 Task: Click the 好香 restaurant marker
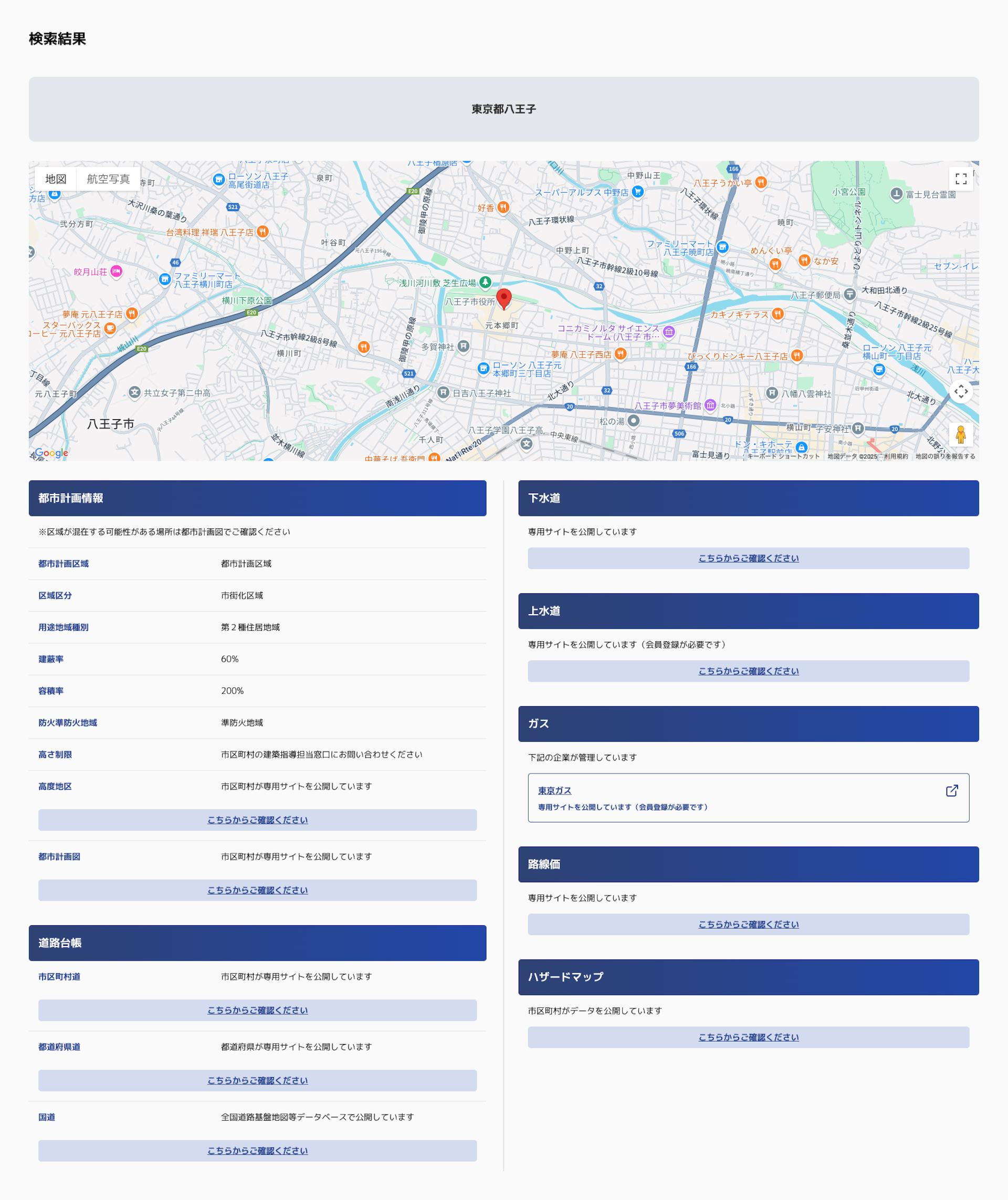pyautogui.click(x=503, y=207)
